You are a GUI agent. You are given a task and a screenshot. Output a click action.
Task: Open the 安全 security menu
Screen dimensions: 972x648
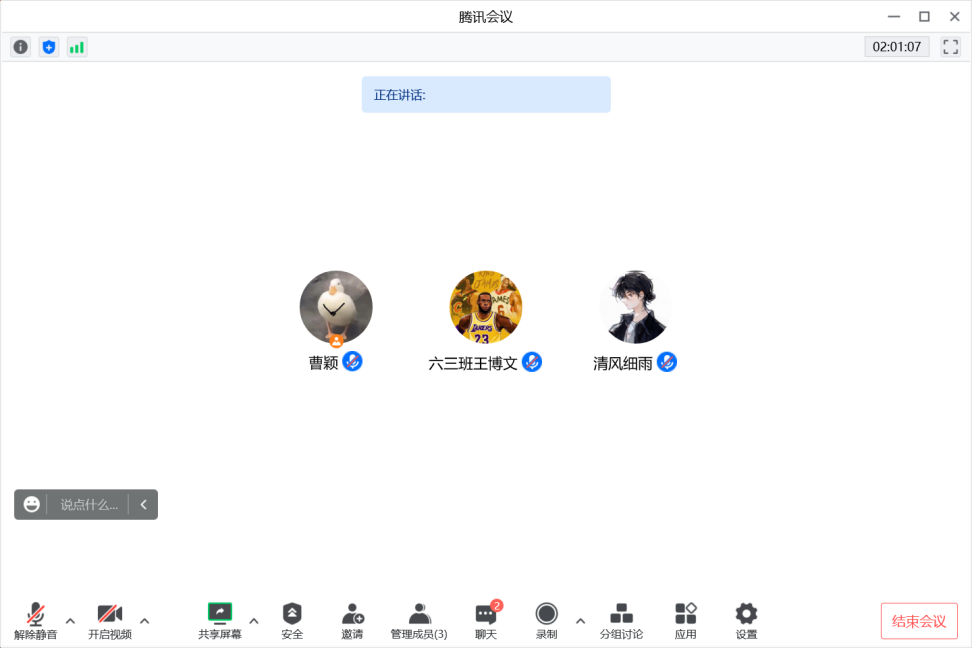click(292, 621)
